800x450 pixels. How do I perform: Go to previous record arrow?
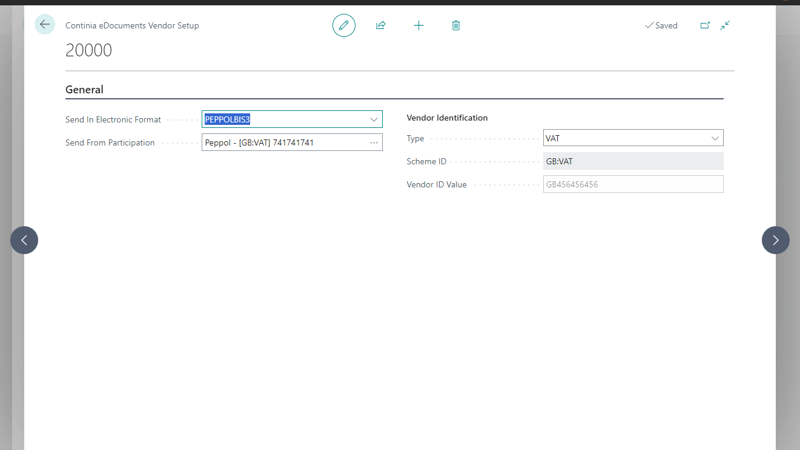point(24,240)
